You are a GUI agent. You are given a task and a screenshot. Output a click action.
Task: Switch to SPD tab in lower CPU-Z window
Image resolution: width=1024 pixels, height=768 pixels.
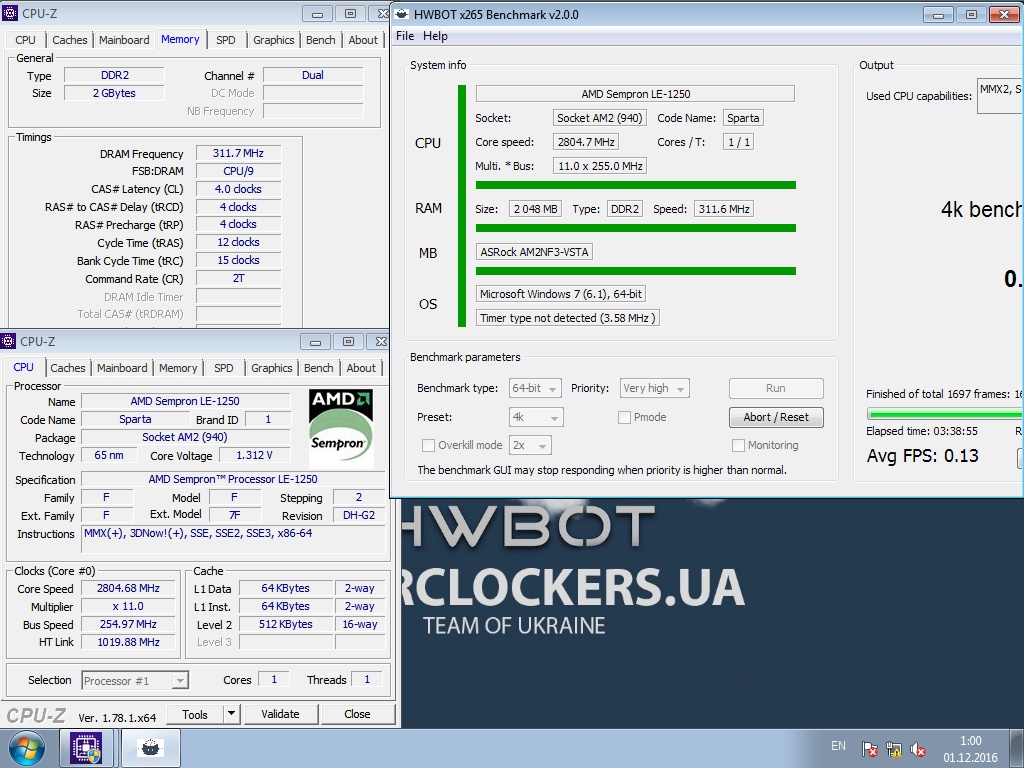click(x=223, y=368)
